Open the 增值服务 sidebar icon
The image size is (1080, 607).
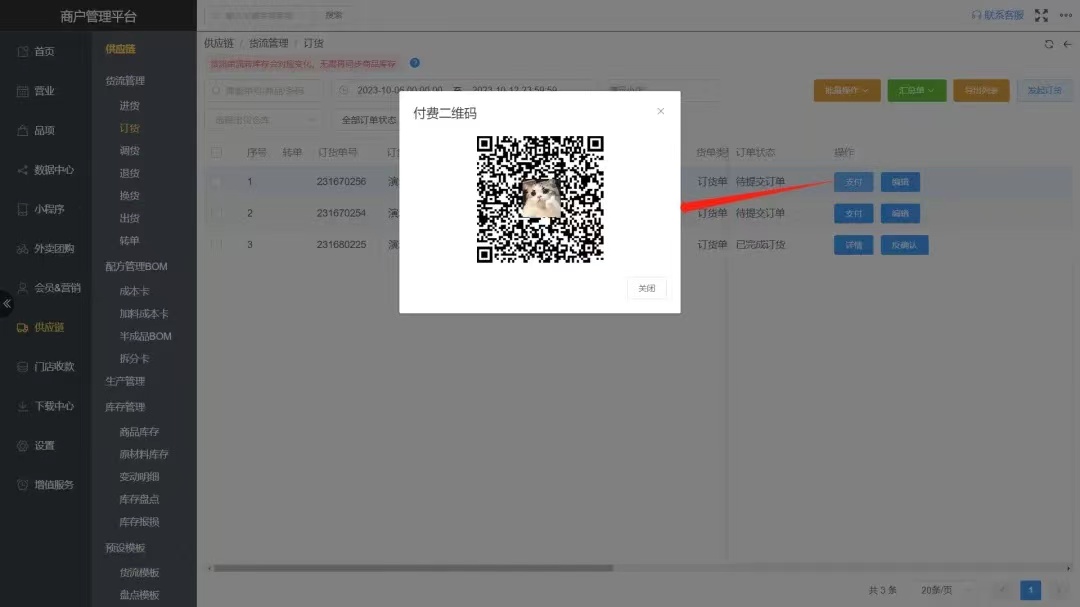click(23, 485)
